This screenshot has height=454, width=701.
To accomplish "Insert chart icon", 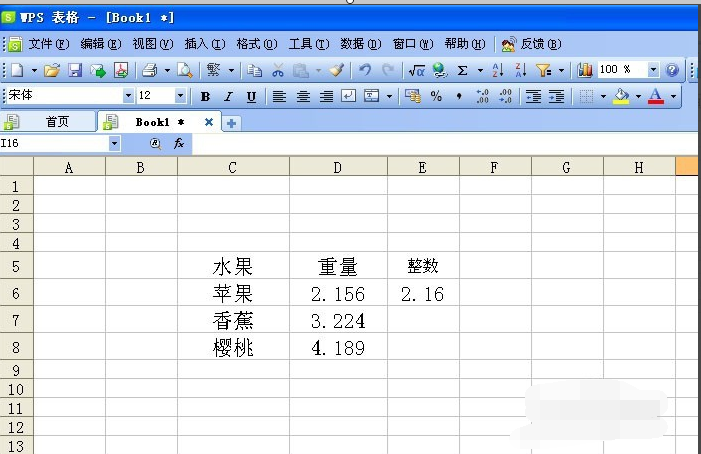I will click(584, 70).
